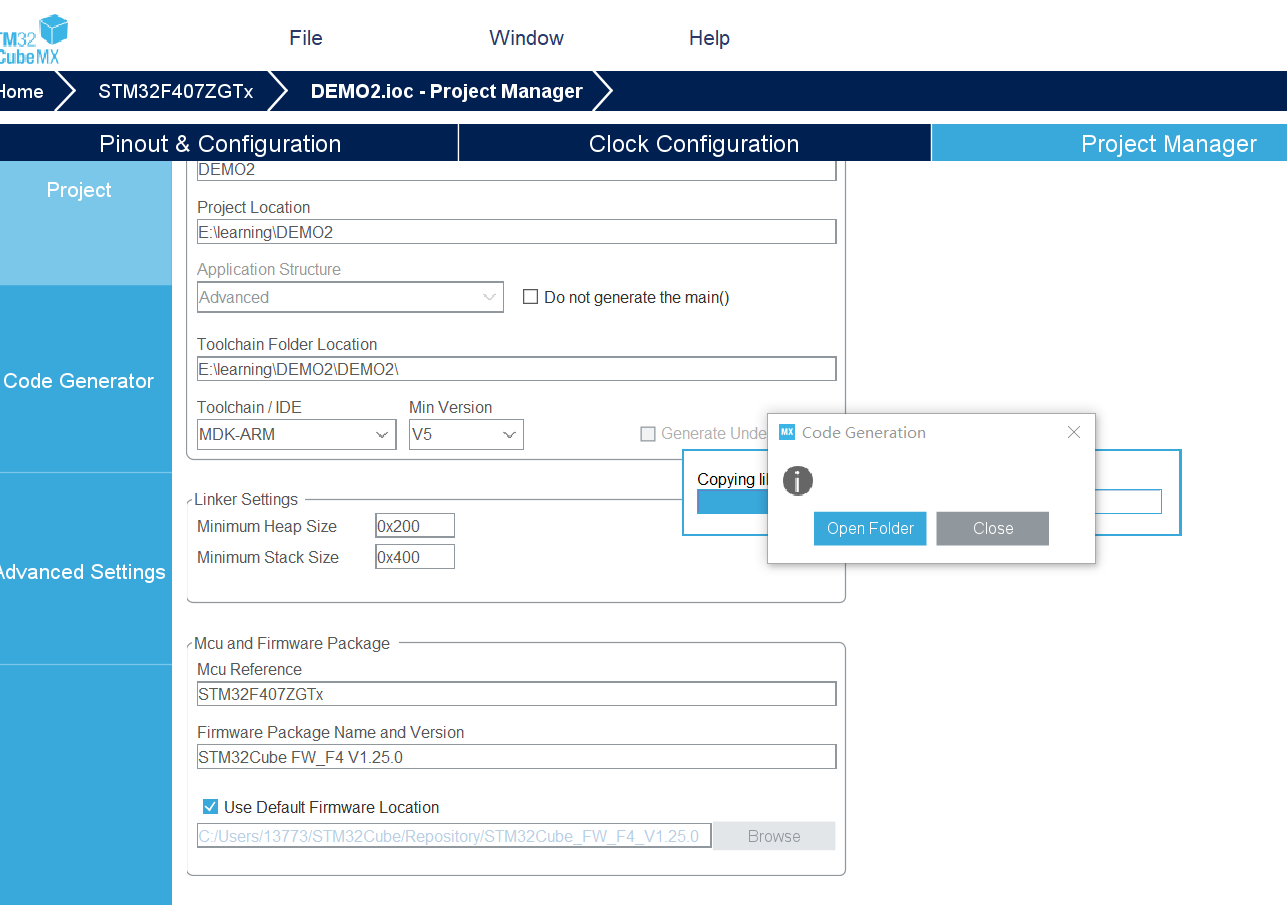Click the Open Folder button
The image size is (1287, 905).
(870, 528)
